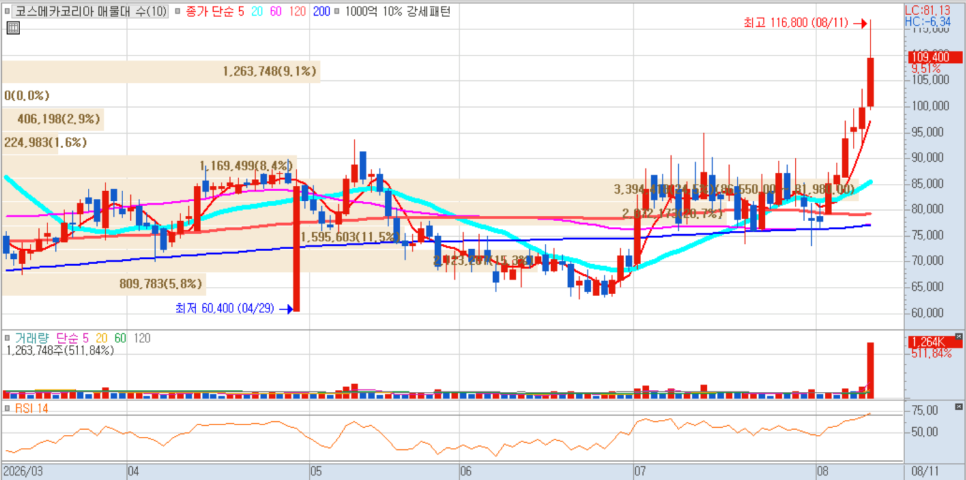Toggle the square marker before 1000억 10% 강세패턴
Viewport: 966px width, 480px height.
[x=338, y=11]
